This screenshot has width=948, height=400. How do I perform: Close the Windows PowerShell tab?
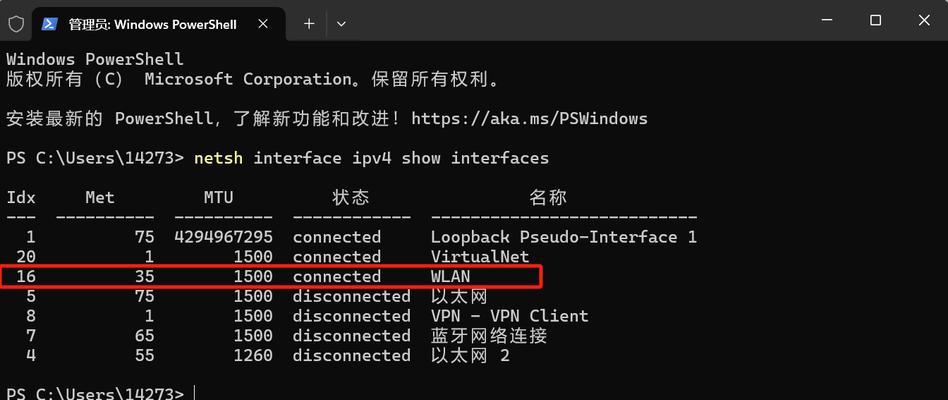262,24
